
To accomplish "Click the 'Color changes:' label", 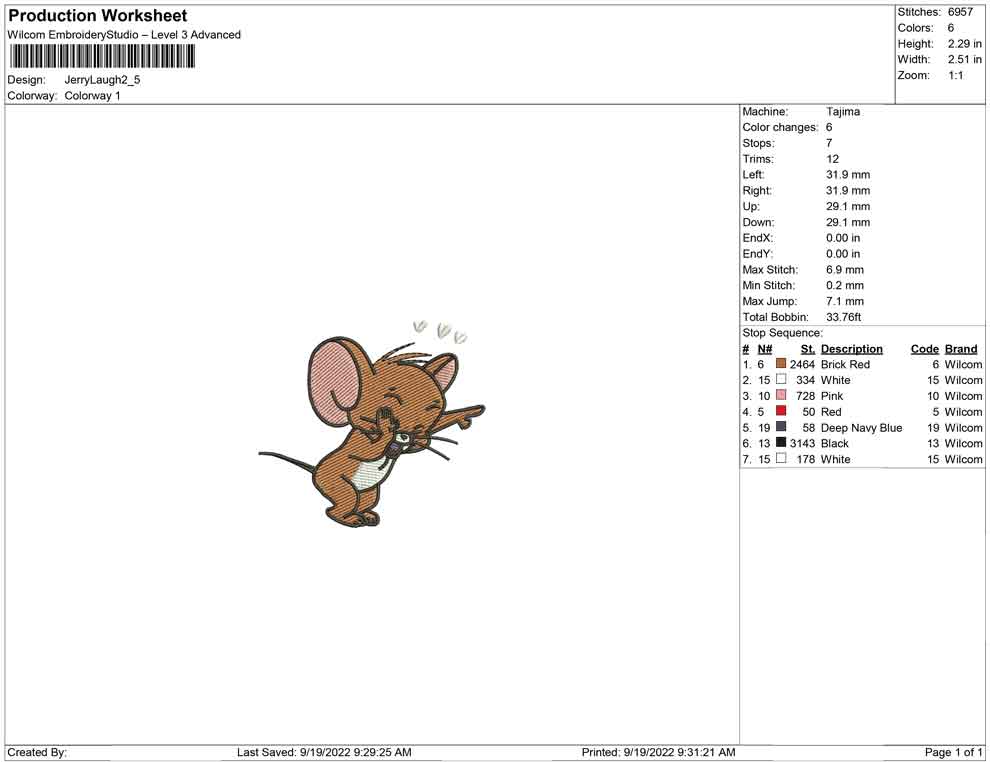I will [780, 128].
